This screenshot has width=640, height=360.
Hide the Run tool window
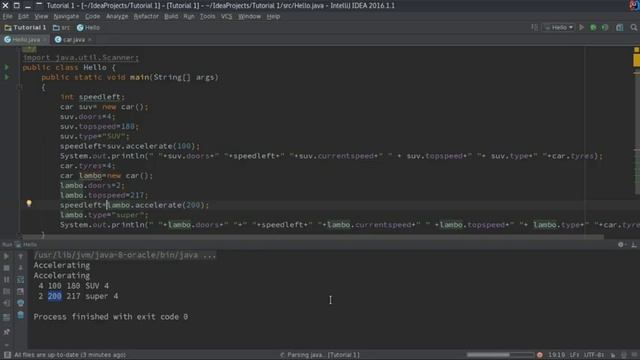click(x=633, y=244)
